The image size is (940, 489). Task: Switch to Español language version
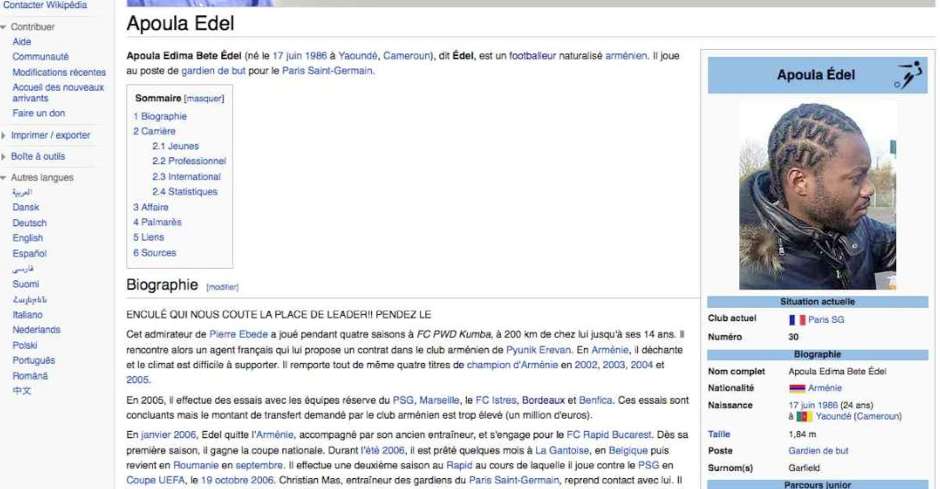pos(29,253)
